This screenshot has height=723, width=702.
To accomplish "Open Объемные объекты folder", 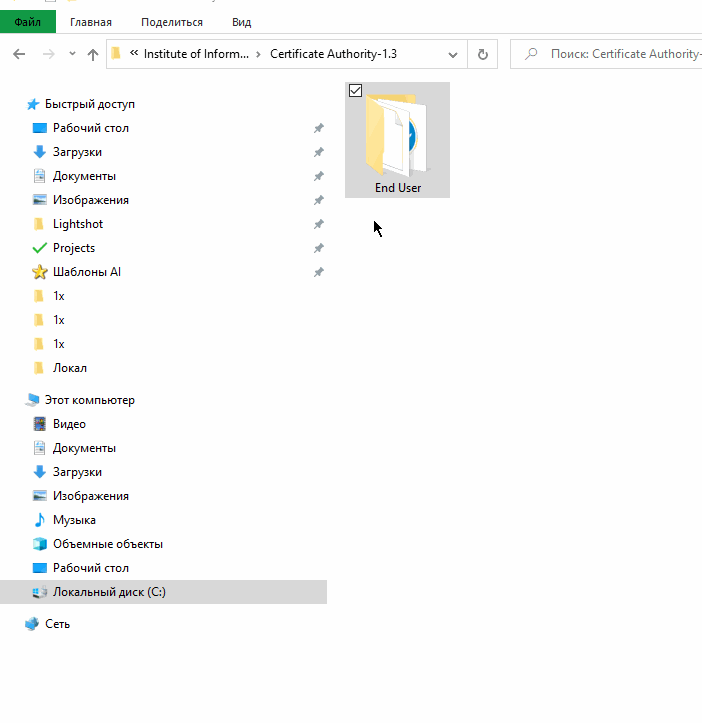I will (x=107, y=544).
